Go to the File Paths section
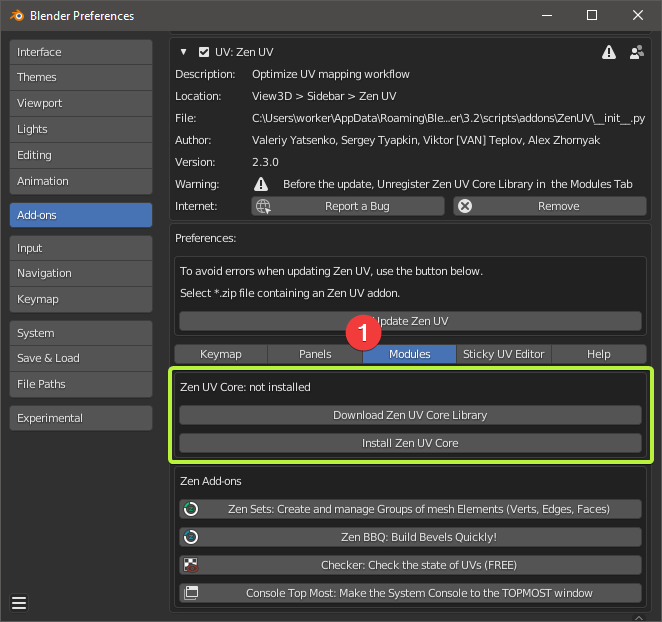Viewport: 662px width, 622px height. coord(80,384)
